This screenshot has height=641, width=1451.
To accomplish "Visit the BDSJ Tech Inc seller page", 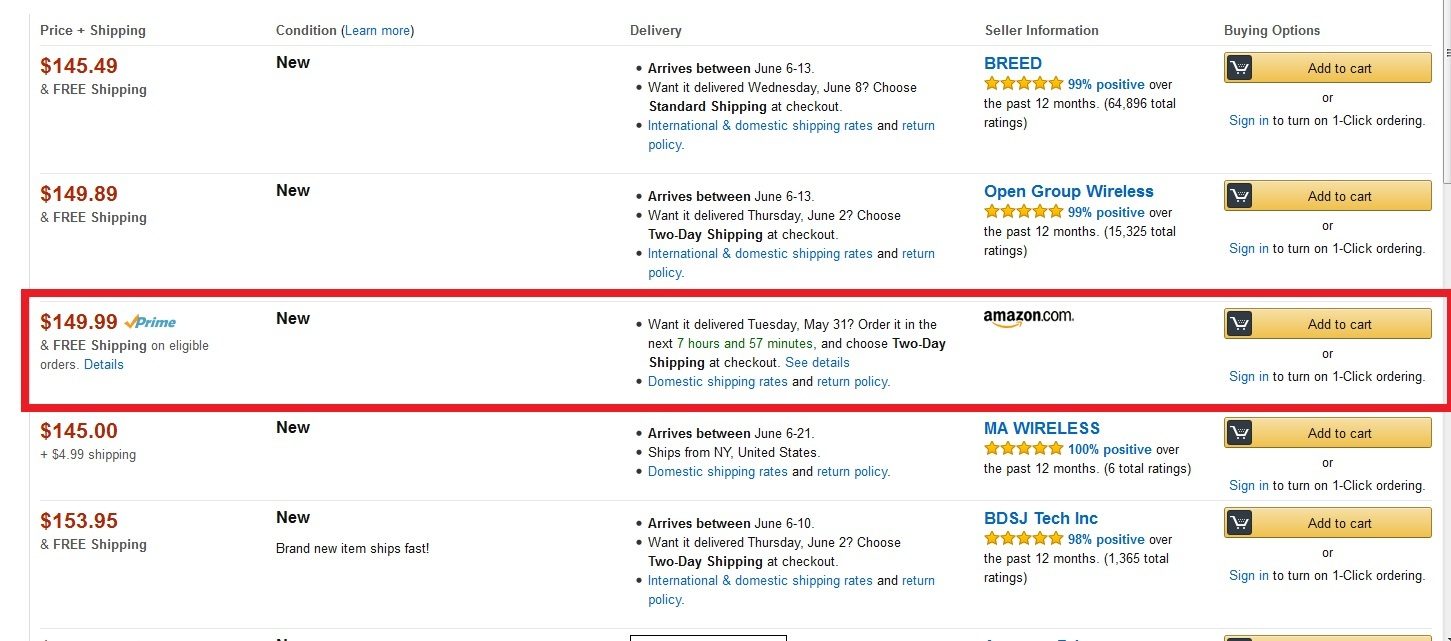I will tap(1040, 518).
